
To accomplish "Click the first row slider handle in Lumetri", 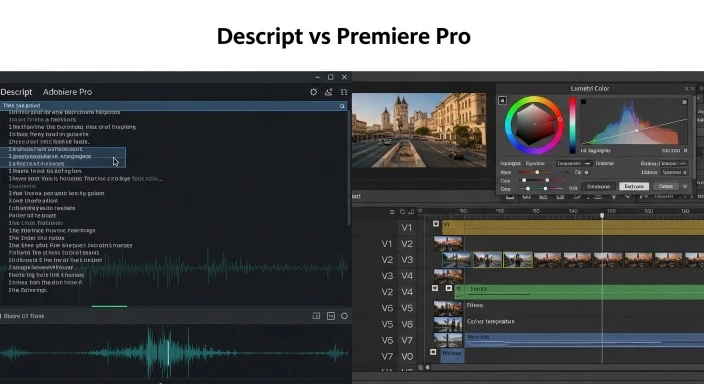I will tap(537, 172).
